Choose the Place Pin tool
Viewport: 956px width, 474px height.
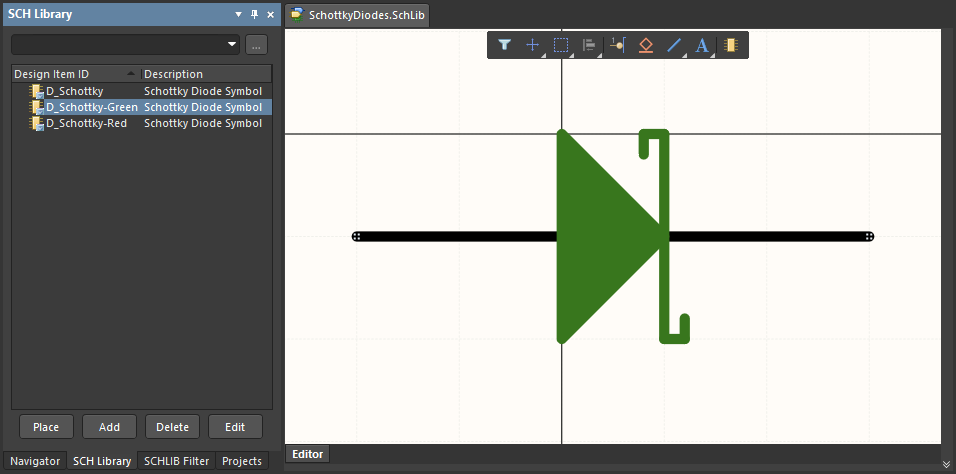(617, 45)
